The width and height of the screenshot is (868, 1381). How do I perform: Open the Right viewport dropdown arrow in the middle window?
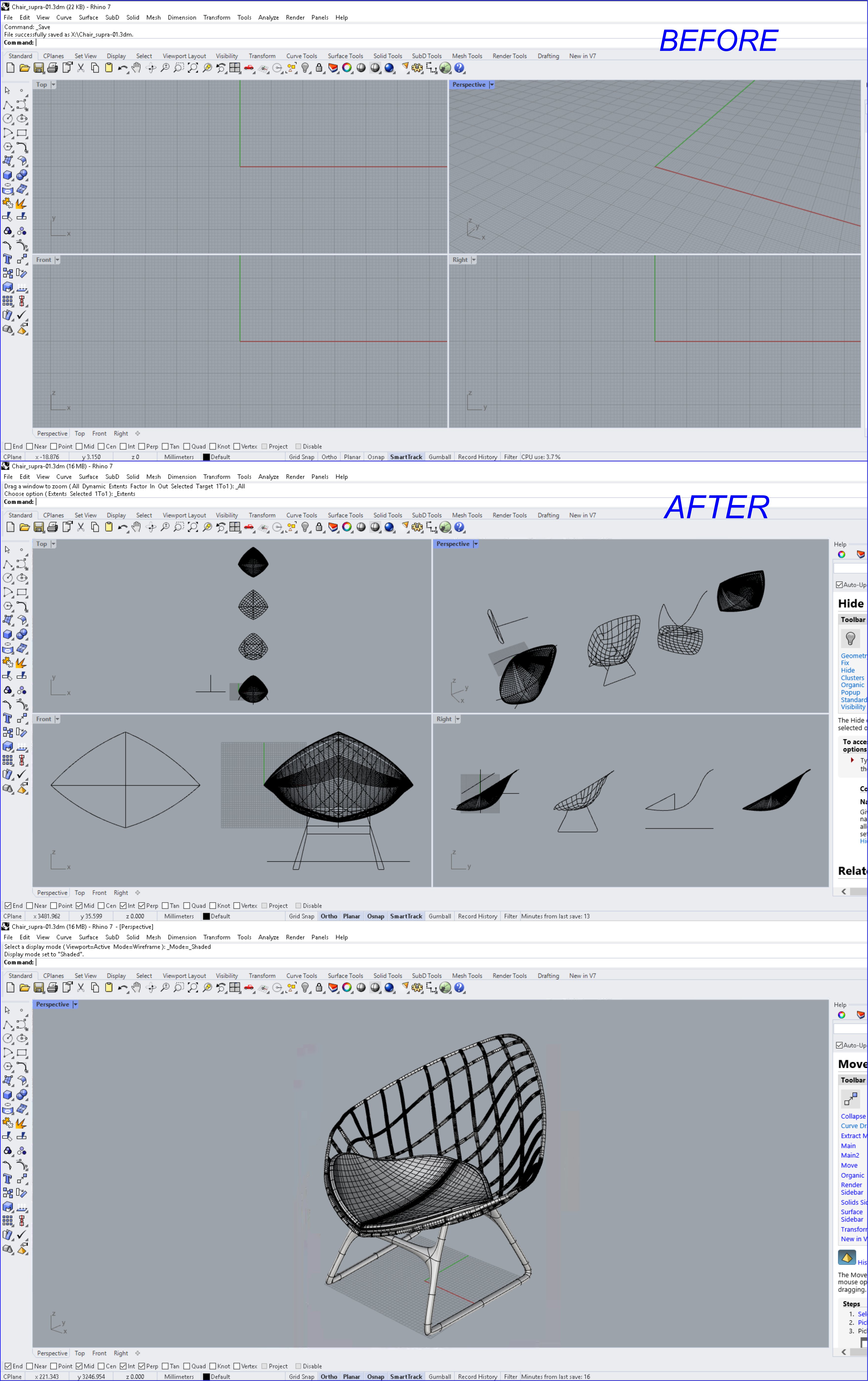(458, 719)
